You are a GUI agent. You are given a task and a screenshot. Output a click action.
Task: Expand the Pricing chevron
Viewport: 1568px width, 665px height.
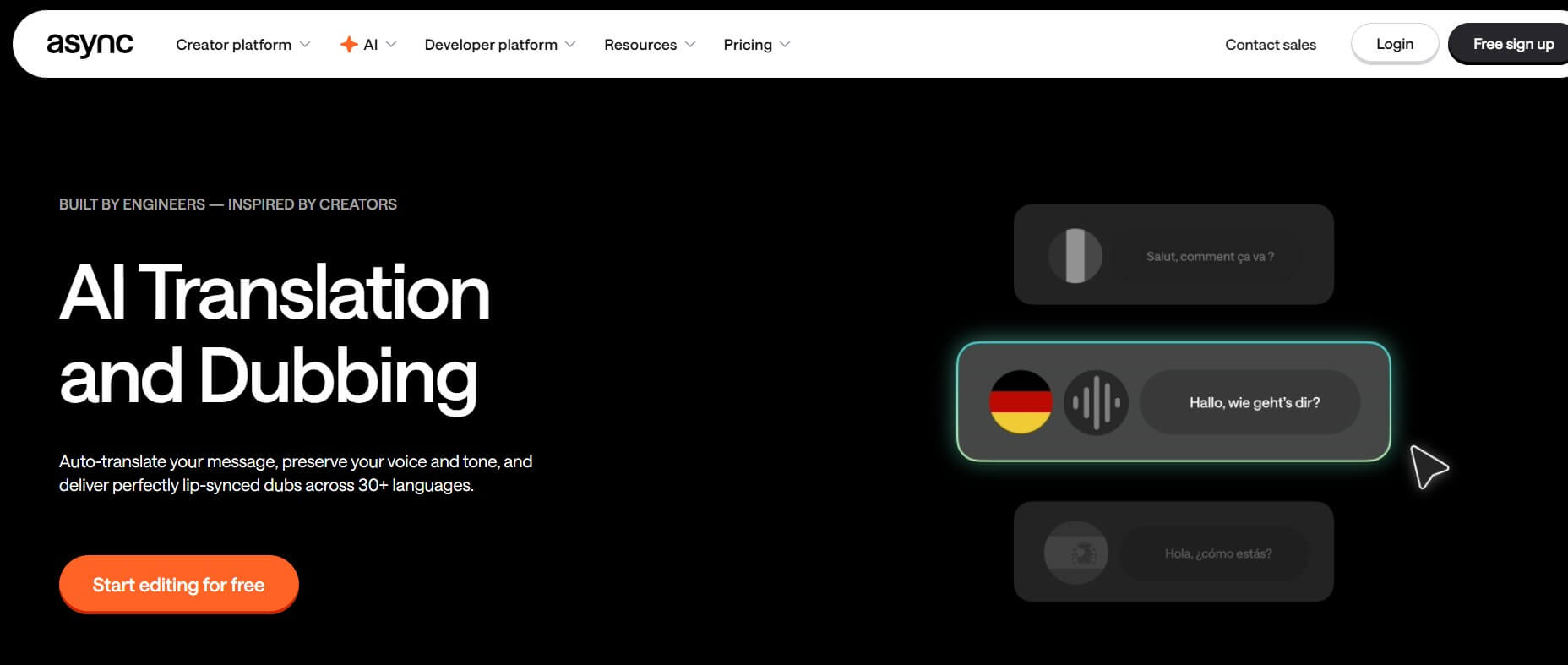(785, 44)
